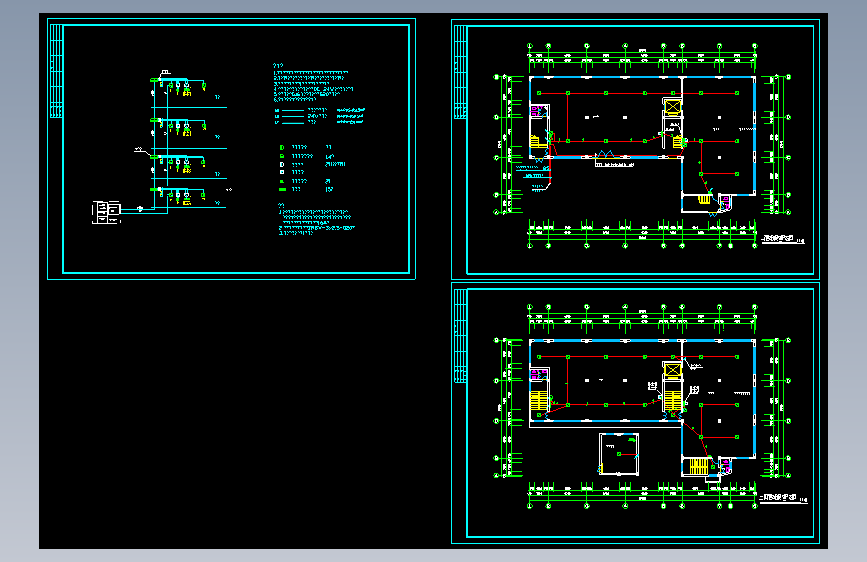Click the large yellow staircase beside lower plan elevator
867x562 pixels.
point(672,400)
